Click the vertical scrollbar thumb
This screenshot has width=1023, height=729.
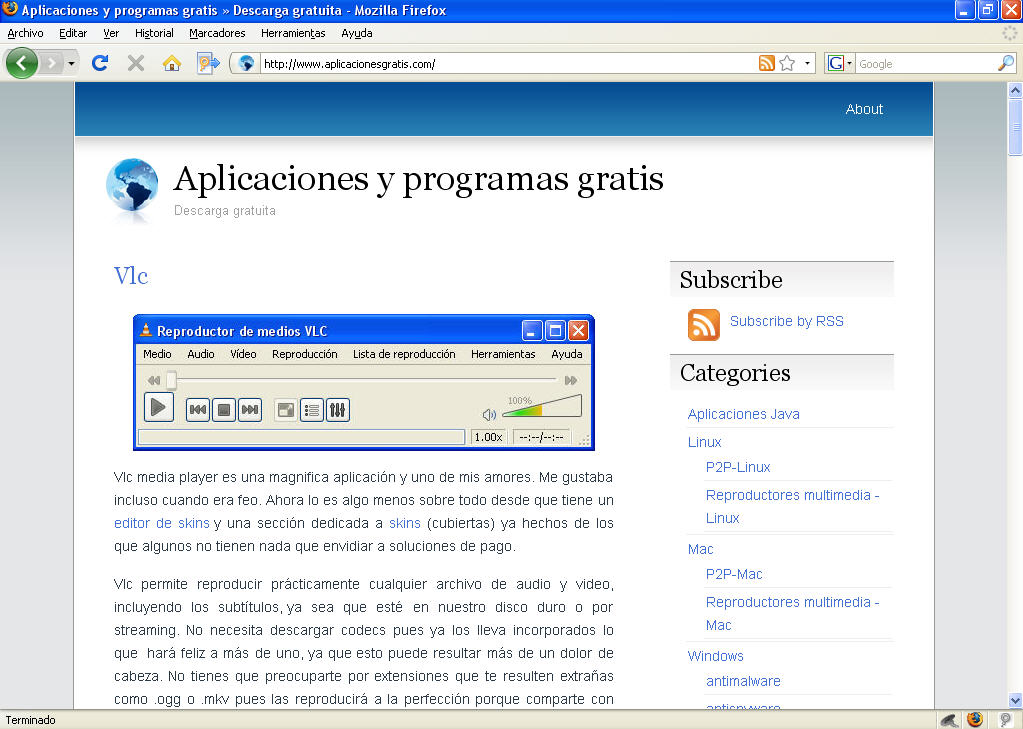pos(1015,127)
